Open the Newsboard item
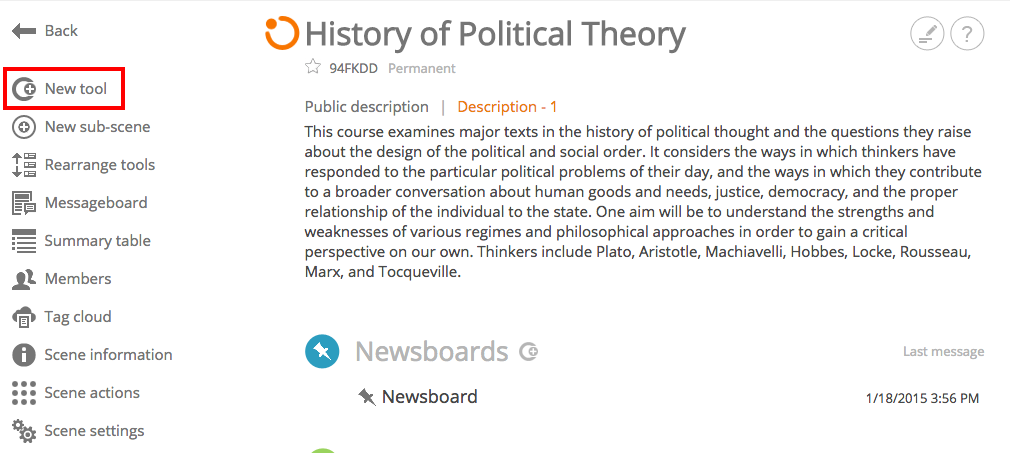The image size is (1010, 453). click(430, 396)
